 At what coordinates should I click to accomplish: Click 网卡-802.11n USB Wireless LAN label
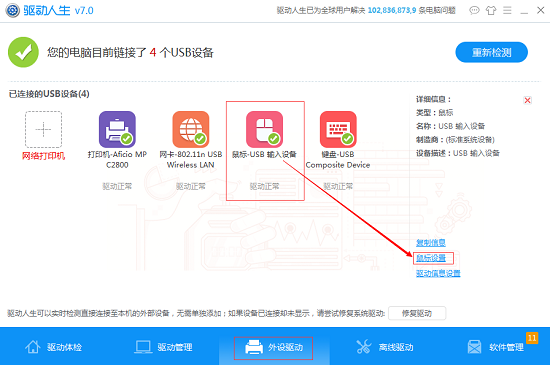point(191,160)
